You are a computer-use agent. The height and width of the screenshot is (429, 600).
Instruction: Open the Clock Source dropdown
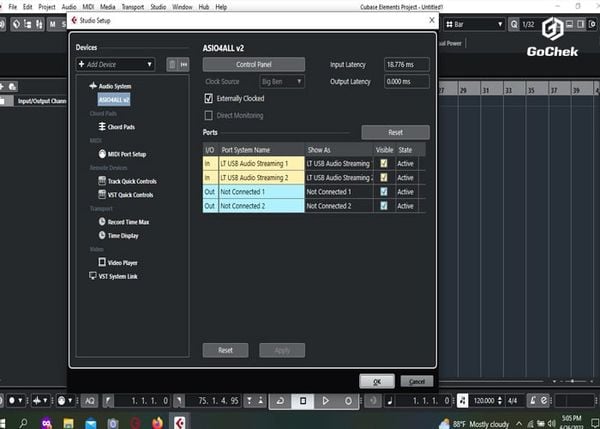click(x=282, y=82)
